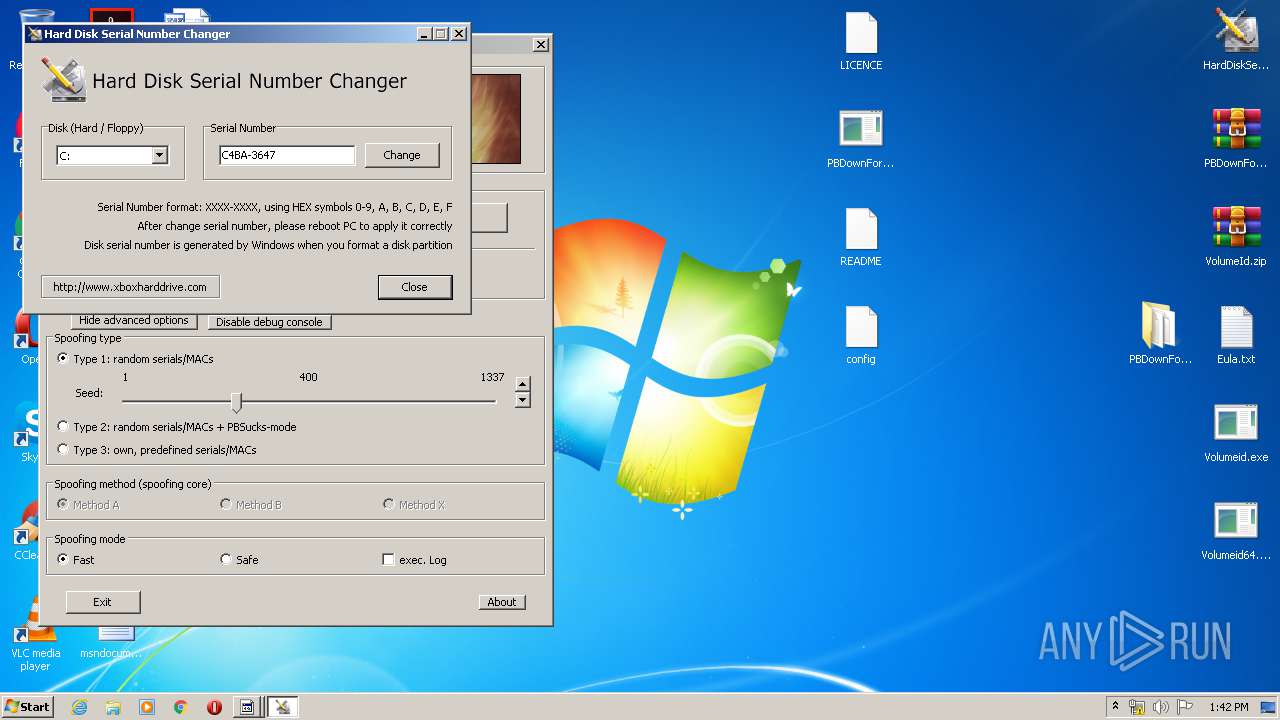The height and width of the screenshot is (720, 1280).
Task: Select the msndocum... desktop file
Action: coord(112,640)
